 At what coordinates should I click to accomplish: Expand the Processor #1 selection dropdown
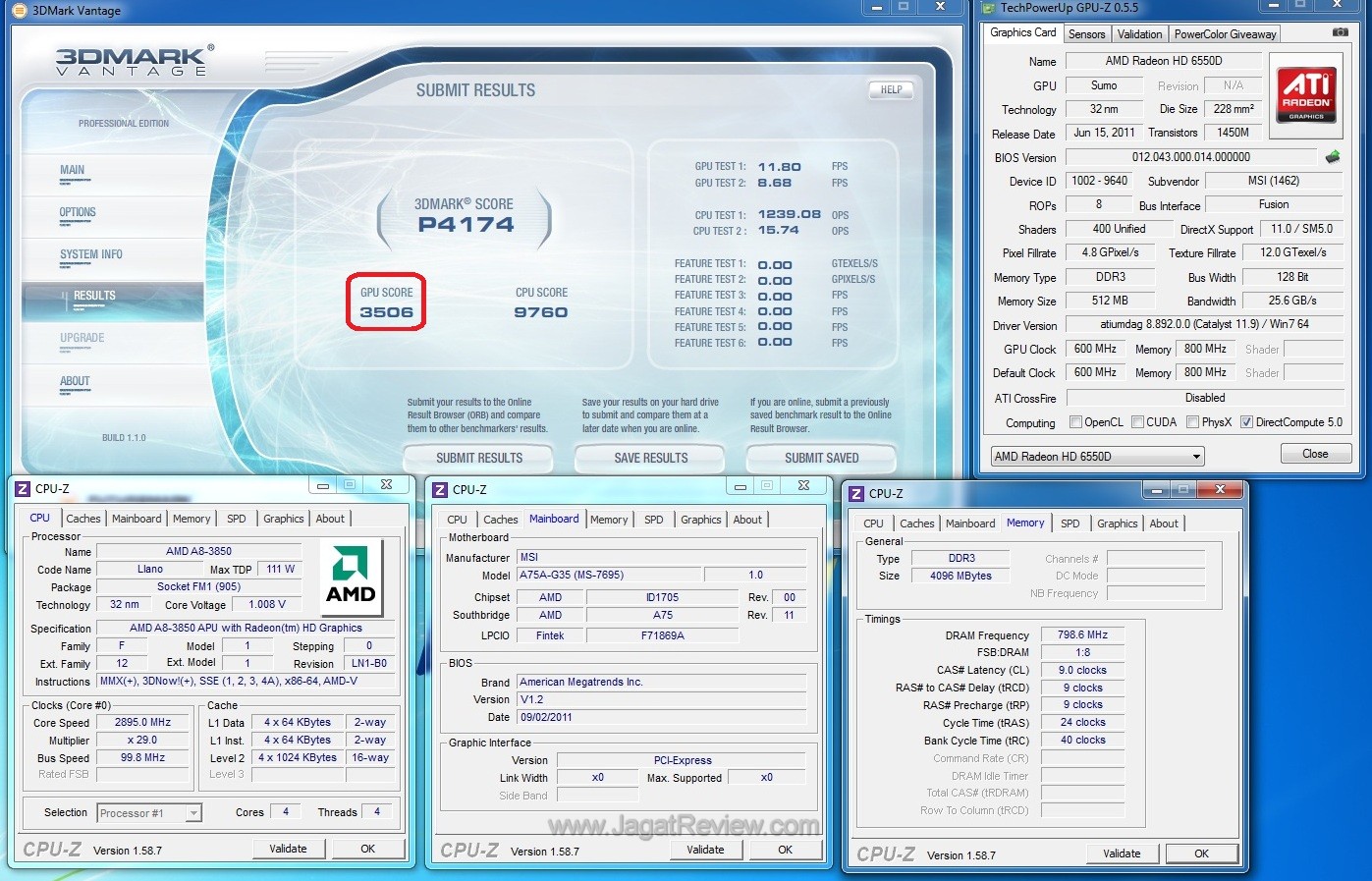[193, 813]
